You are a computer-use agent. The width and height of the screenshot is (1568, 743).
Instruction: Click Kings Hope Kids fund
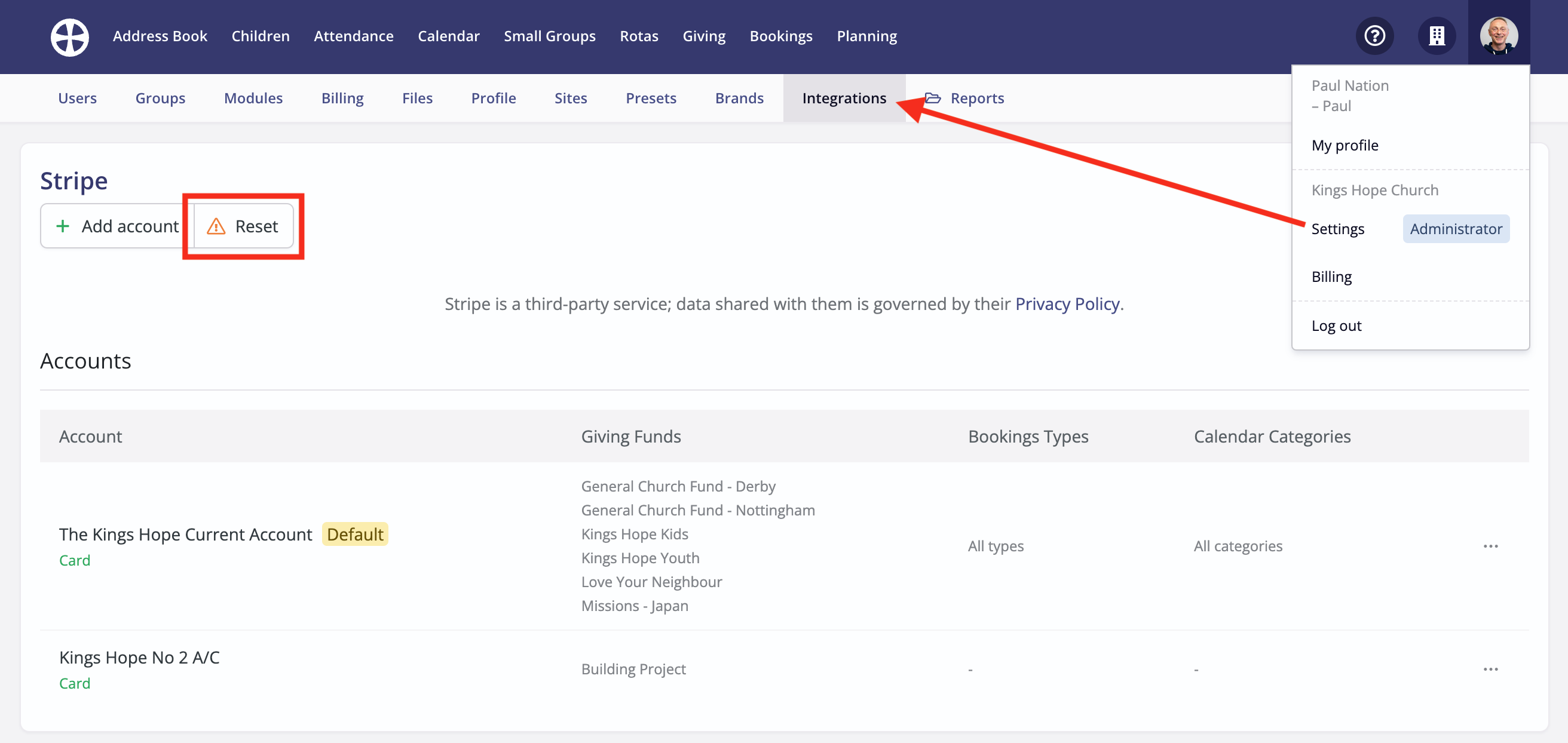[634, 534]
